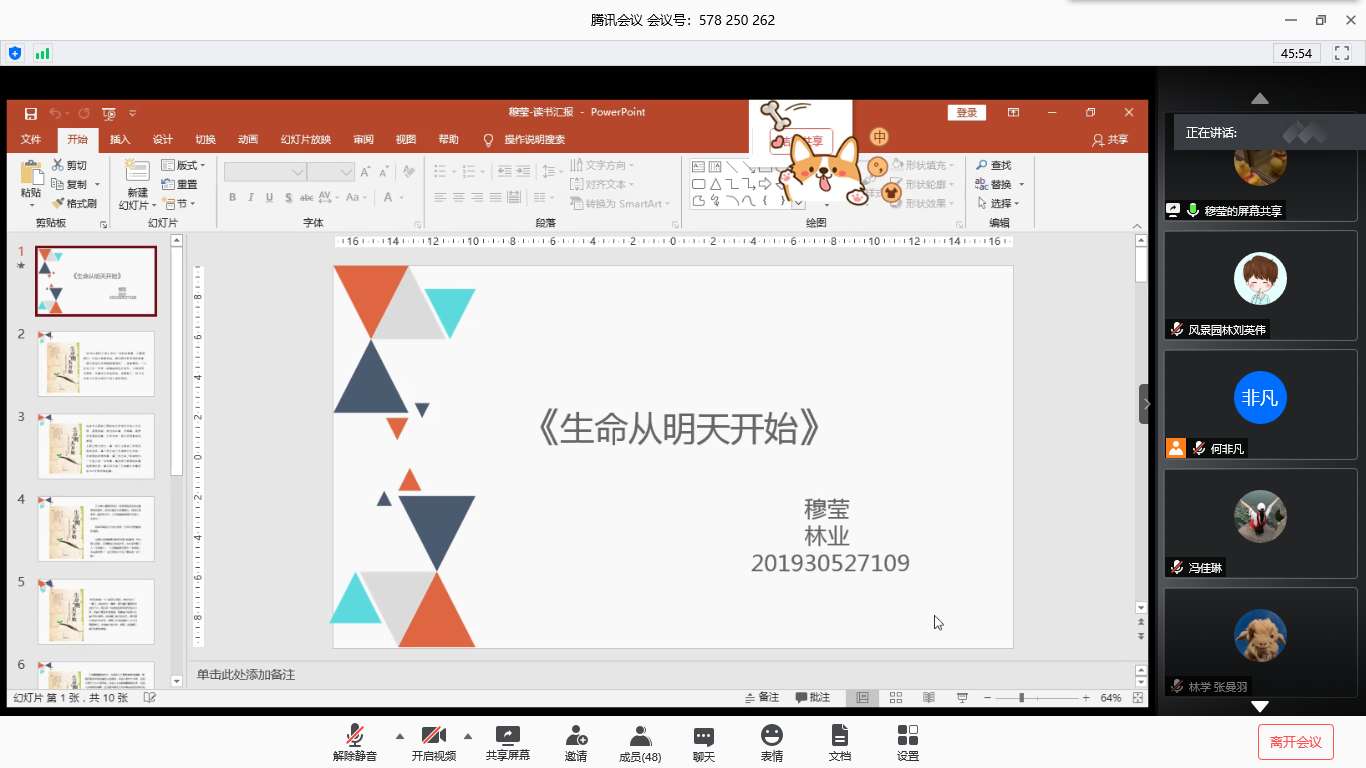Switch to the 插入 ribbon tab
Viewport: 1366px width, 768px height.
coord(120,140)
